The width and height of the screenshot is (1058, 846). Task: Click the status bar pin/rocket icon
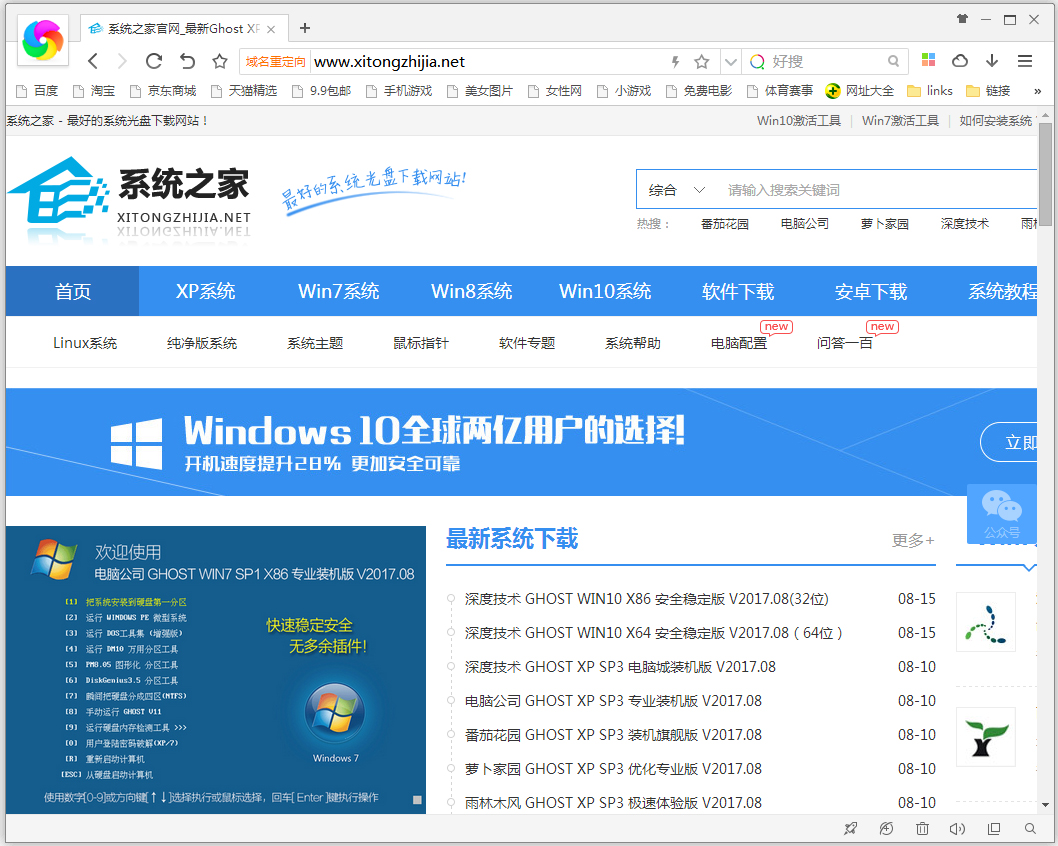coord(850,828)
